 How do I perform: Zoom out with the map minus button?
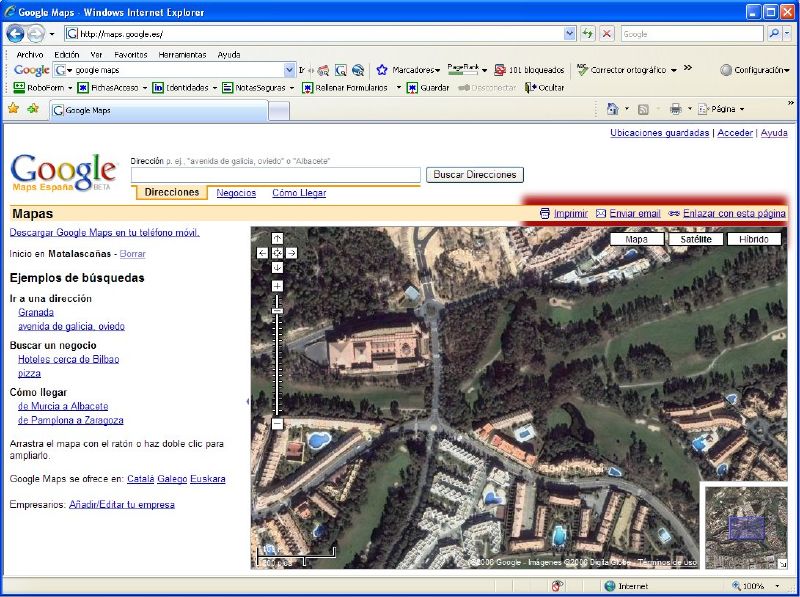click(277, 424)
